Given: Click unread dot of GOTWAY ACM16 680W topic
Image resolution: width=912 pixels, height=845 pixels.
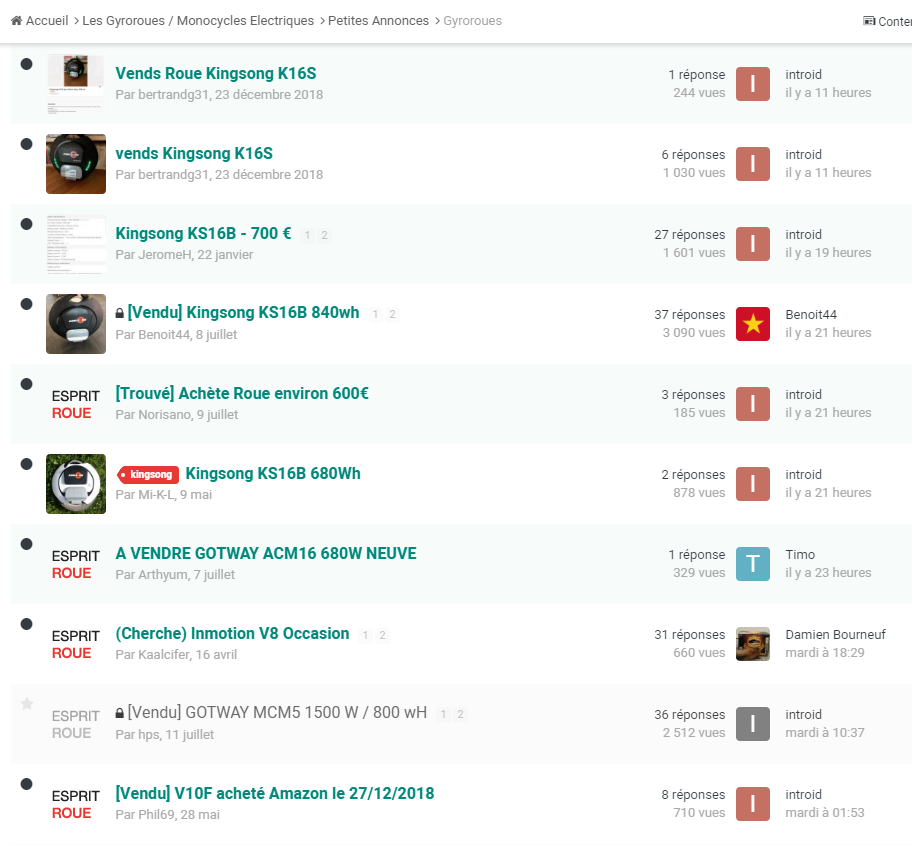Looking at the screenshot, I should 26,544.
